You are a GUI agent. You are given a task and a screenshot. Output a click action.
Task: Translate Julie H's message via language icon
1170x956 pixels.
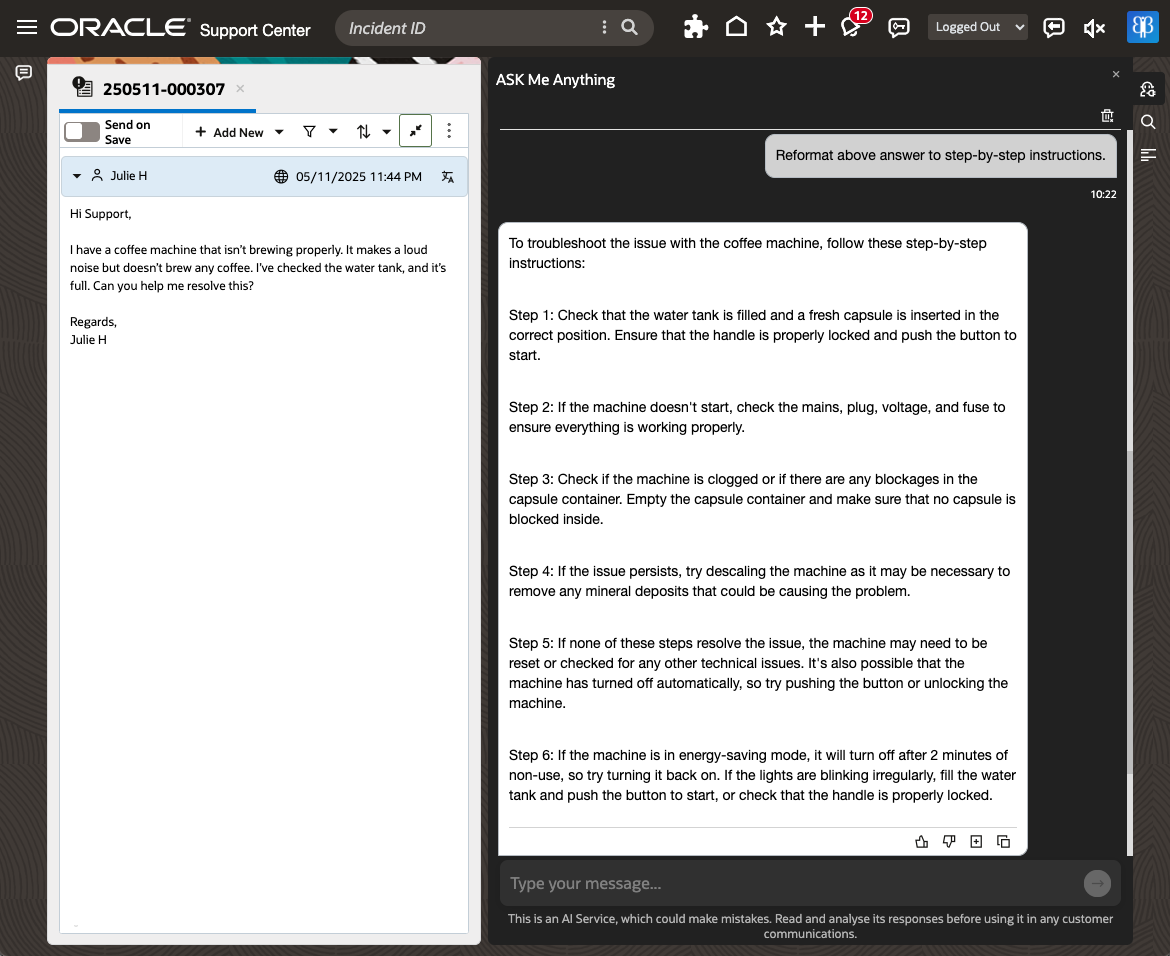(447, 176)
